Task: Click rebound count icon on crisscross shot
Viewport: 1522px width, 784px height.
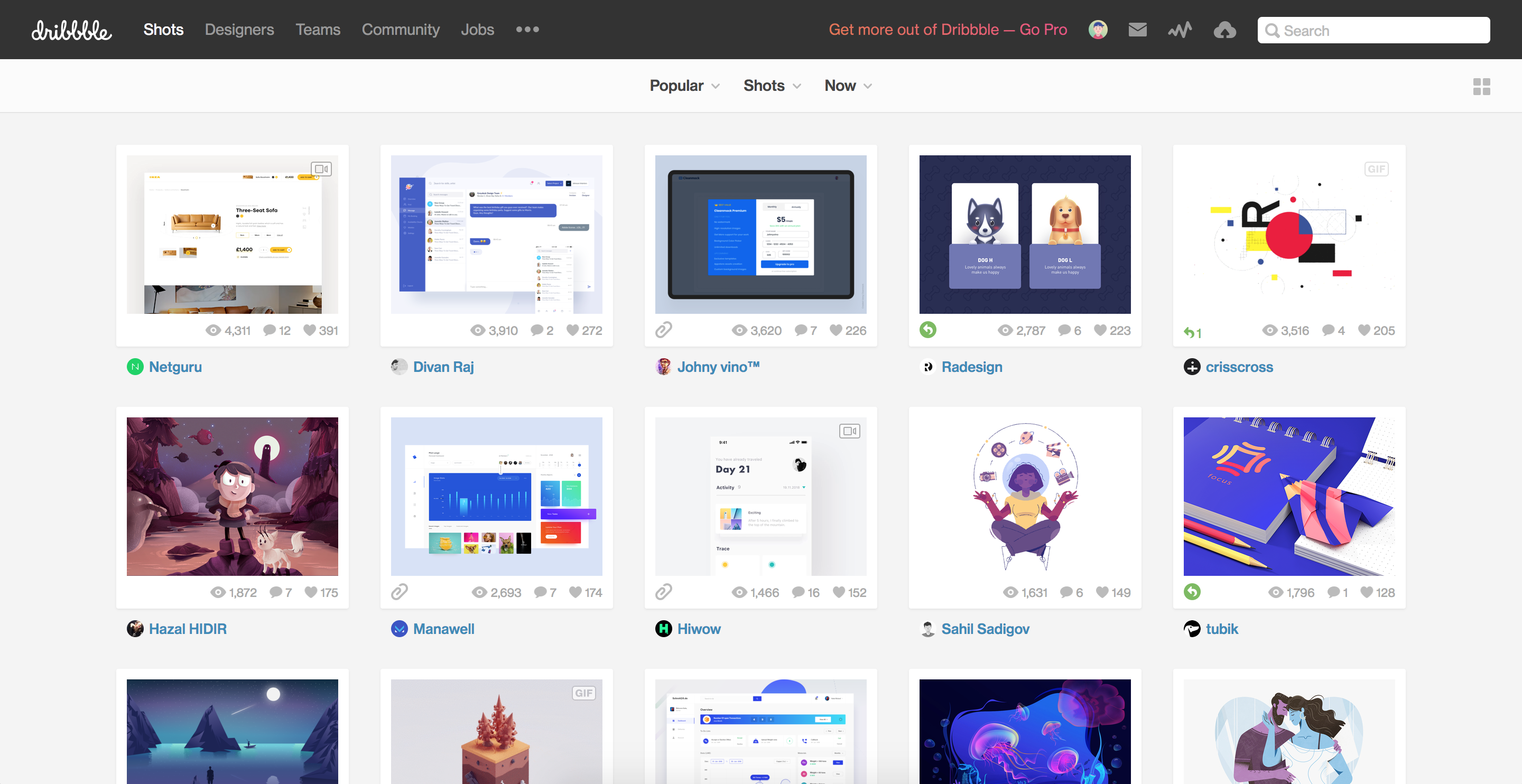Action: pos(1192,333)
